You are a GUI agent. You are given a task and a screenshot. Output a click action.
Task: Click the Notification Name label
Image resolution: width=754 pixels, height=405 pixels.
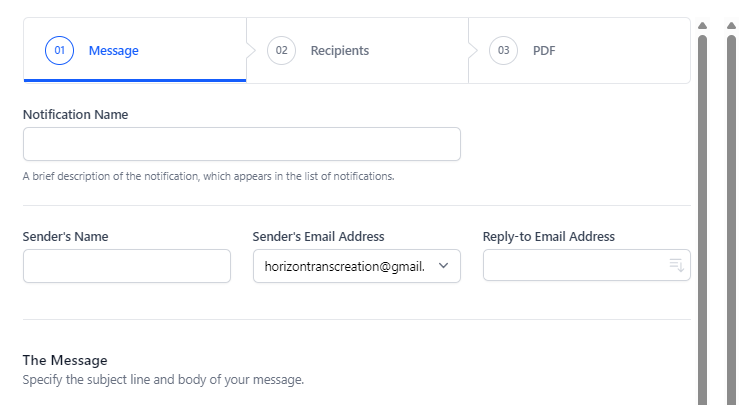click(75, 114)
